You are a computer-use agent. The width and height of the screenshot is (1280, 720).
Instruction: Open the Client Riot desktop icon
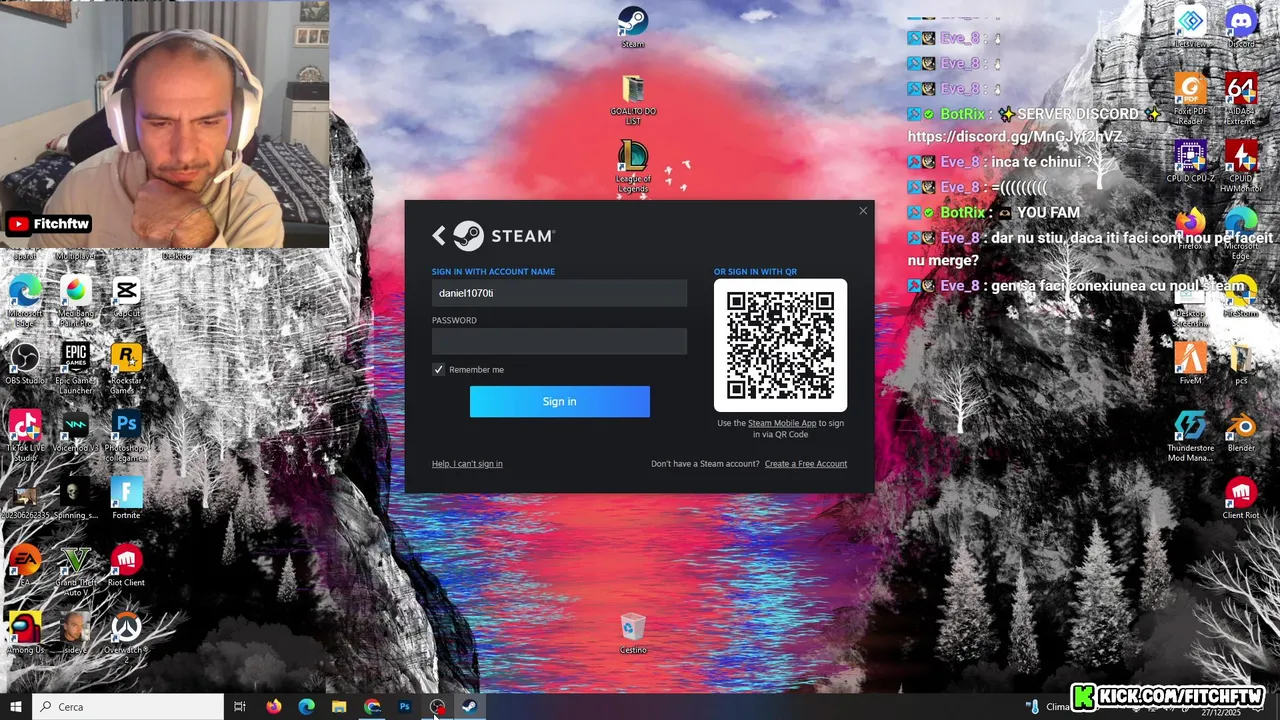(1241, 498)
